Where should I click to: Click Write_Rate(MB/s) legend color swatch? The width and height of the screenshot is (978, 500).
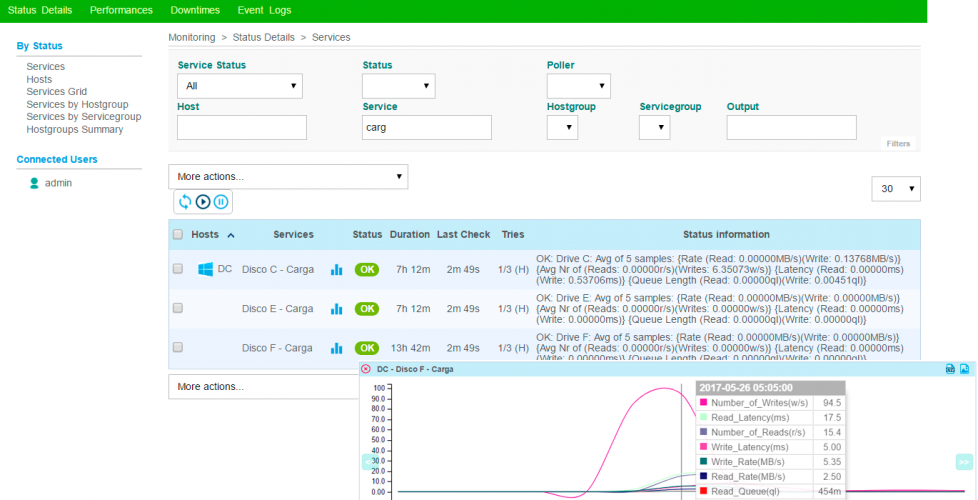[704, 461]
